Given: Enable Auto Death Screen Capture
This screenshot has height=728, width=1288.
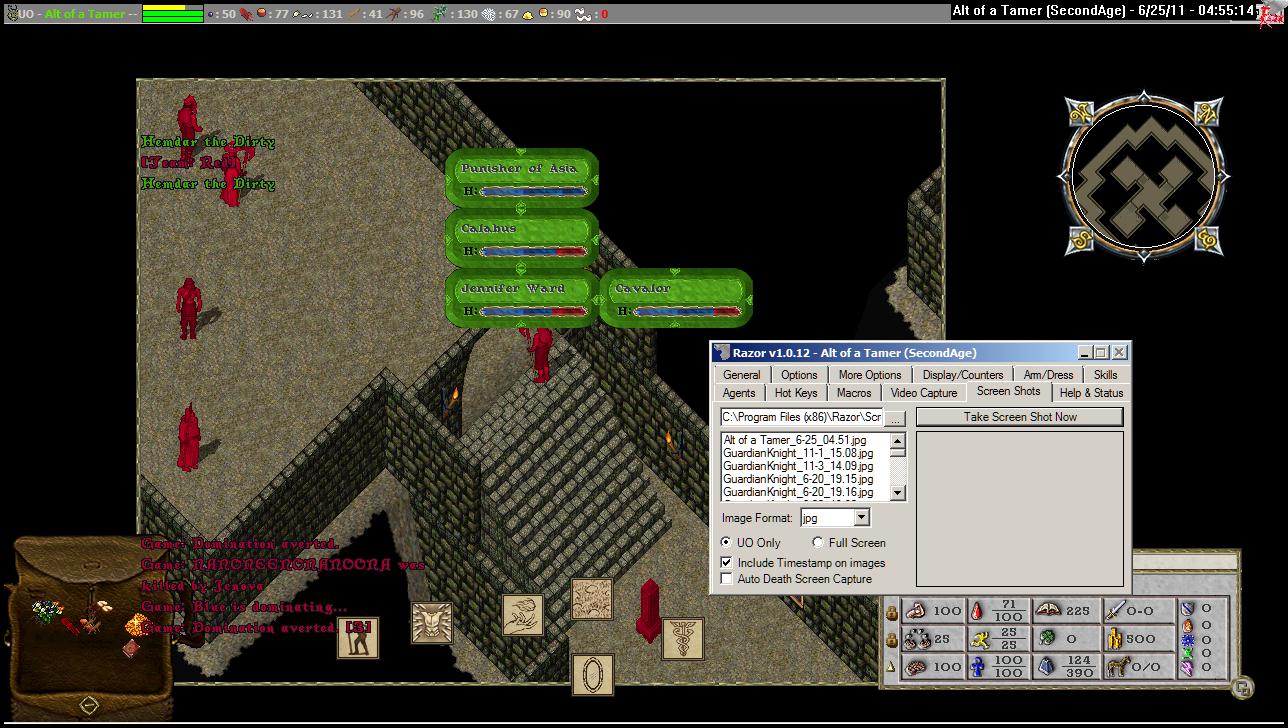Looking at the screenshot, I should click(727, 579).
